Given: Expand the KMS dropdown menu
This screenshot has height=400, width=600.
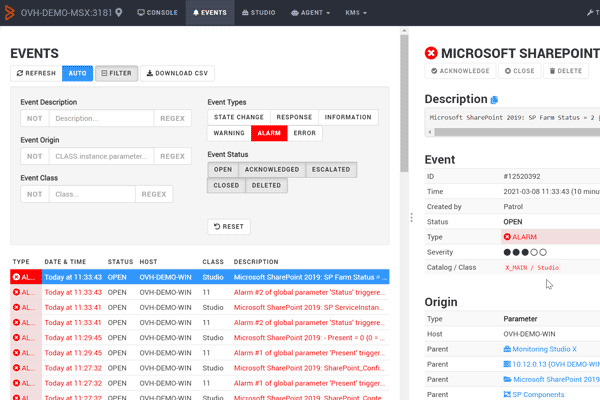Looking at the screenshot, I should (356, 13).
